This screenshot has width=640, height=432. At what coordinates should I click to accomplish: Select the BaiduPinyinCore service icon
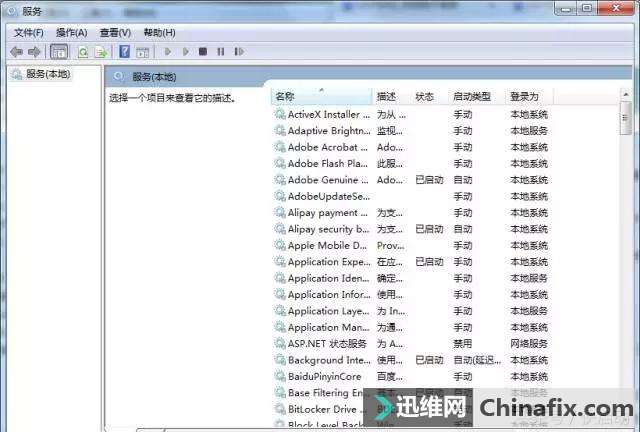pos(280,376)
